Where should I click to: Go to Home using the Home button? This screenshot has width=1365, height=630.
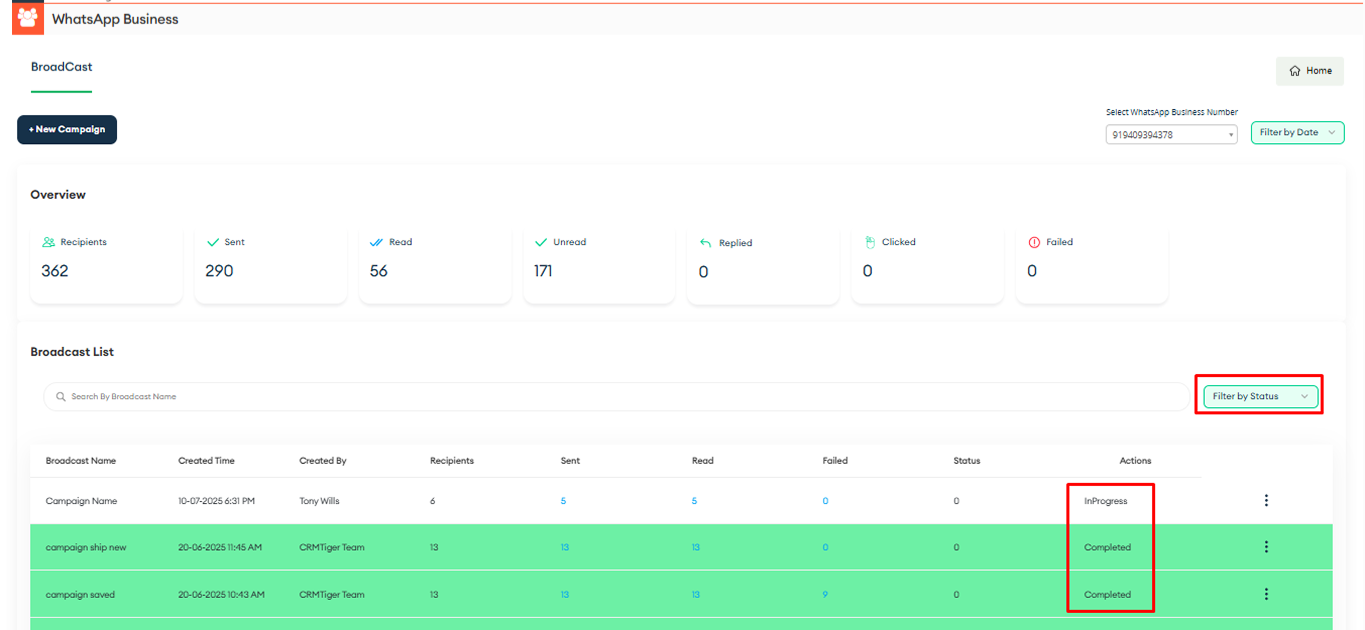(x=1310, y=71)
